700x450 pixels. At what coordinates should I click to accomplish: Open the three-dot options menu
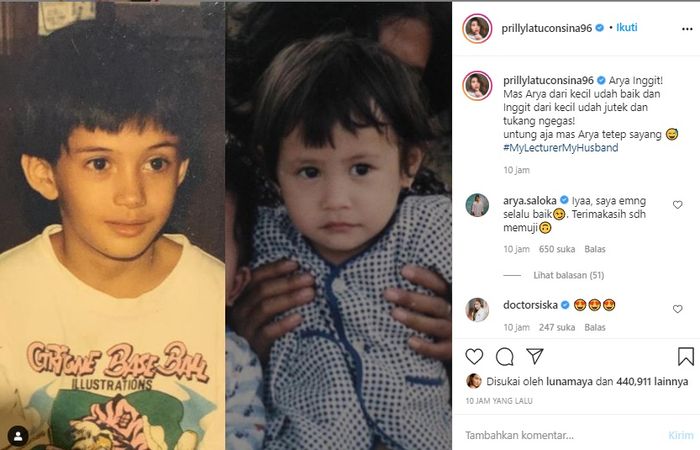(687, 29)
